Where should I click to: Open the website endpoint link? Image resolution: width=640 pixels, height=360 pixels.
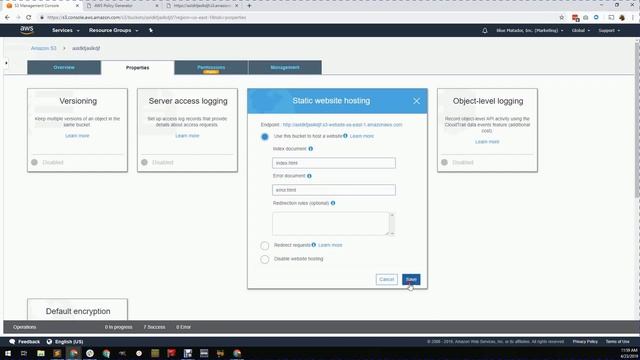[x=342, y=124]
